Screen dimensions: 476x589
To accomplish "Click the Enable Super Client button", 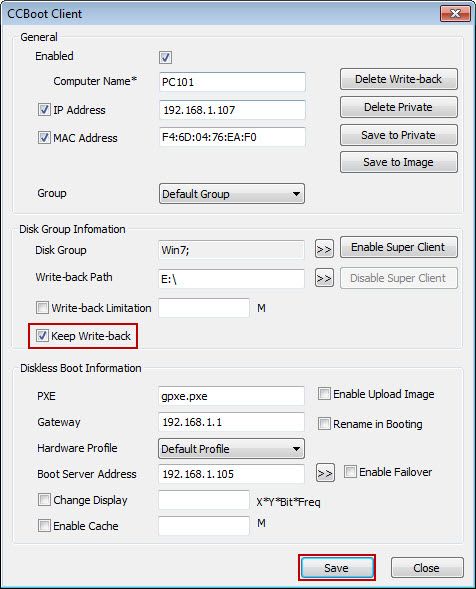I will tap(399, 247).
